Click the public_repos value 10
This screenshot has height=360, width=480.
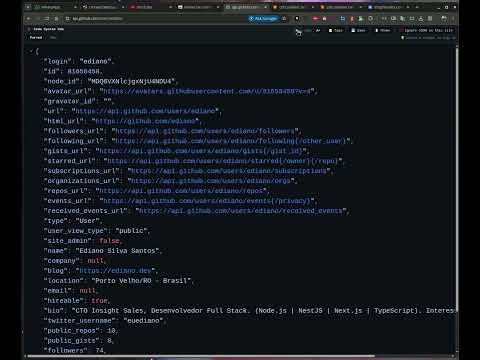pyautogui.click(x=111, y=331)
